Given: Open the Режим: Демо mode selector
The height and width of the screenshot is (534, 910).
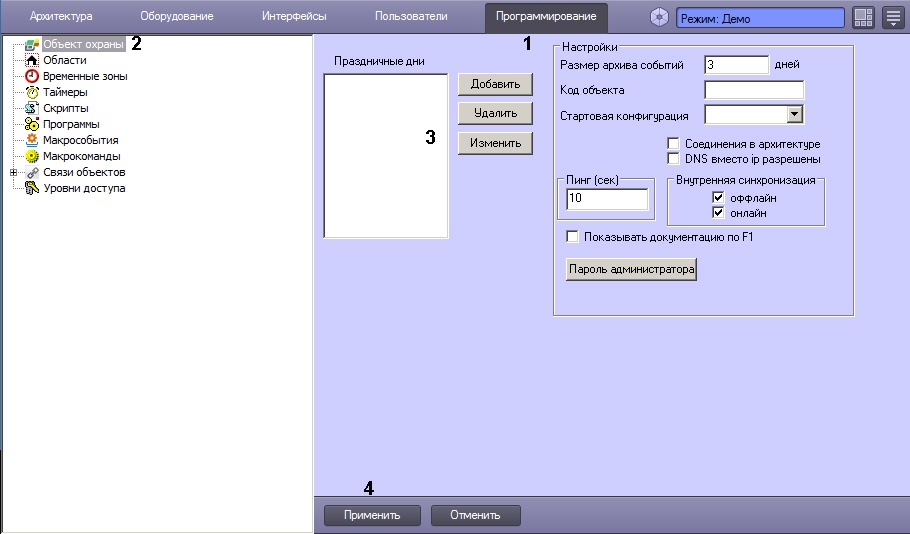Looking at the screenshot, I should tap(760, 18).
